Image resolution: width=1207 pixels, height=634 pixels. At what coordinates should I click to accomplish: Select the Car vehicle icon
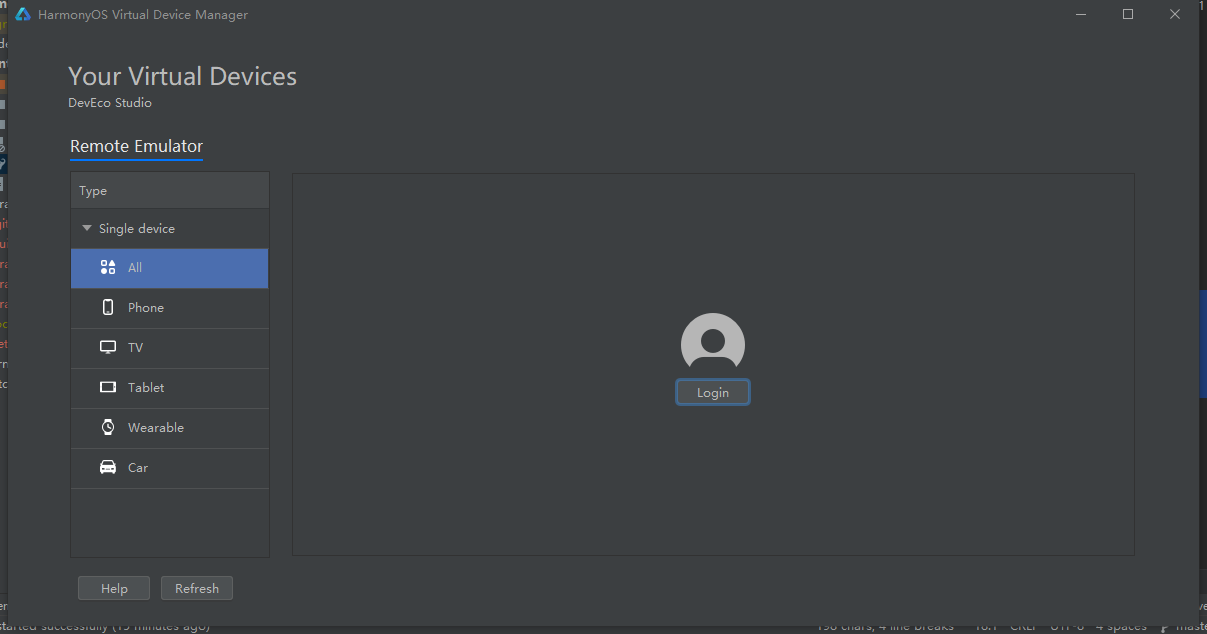point(108,467)
